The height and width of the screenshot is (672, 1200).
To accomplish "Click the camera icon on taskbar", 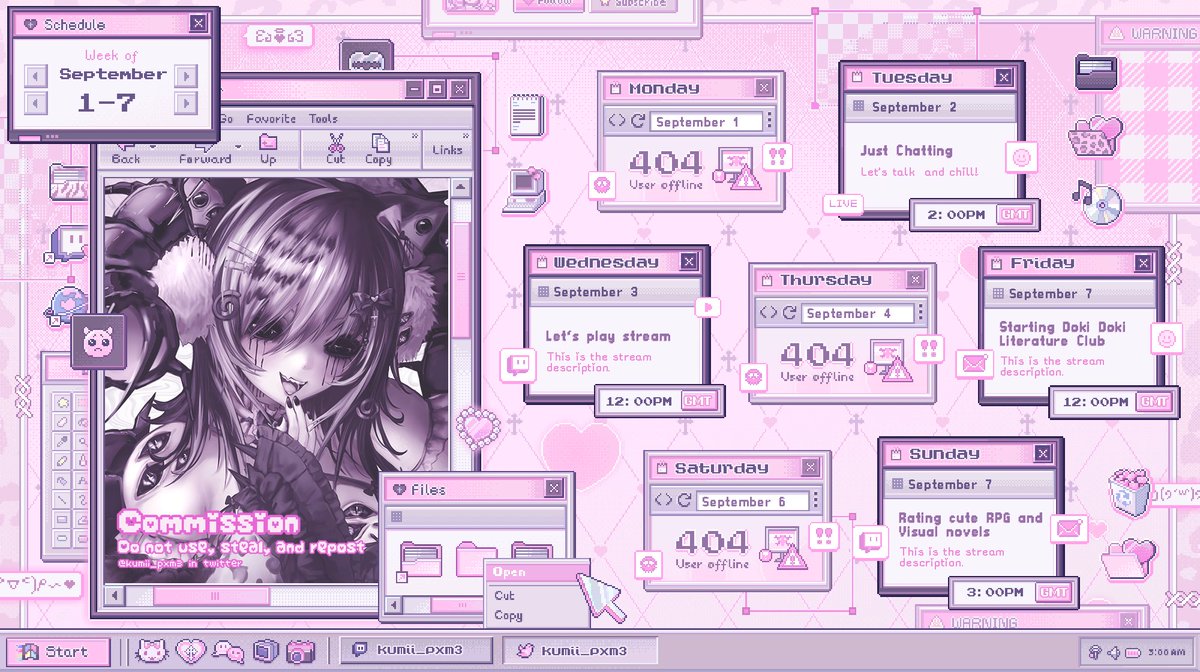I will (x=300, y=651).
